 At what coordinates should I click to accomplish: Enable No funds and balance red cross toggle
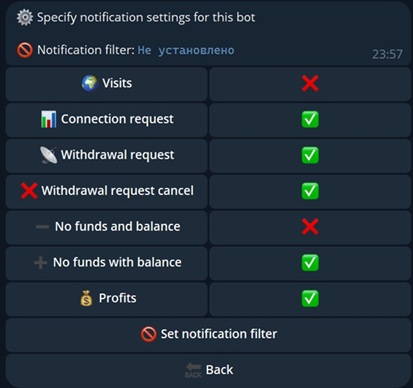[x=310, y=227]
